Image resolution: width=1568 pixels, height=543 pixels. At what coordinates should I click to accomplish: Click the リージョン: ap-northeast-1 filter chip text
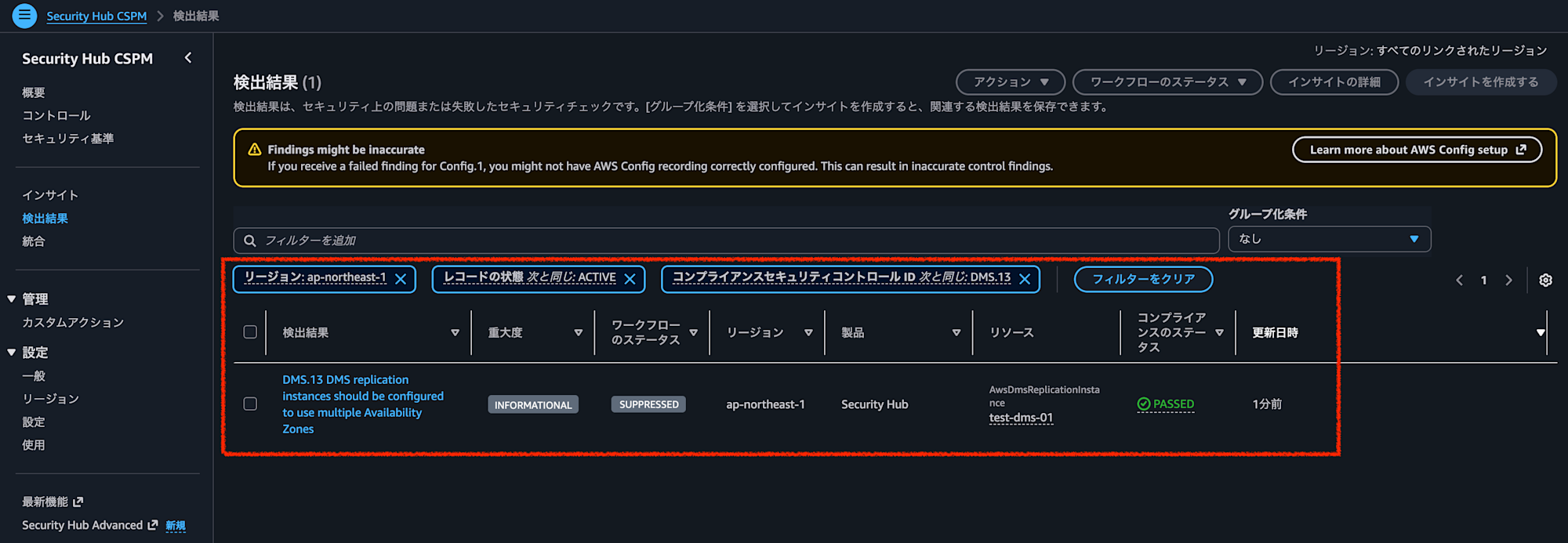click(x=315, y=277)
